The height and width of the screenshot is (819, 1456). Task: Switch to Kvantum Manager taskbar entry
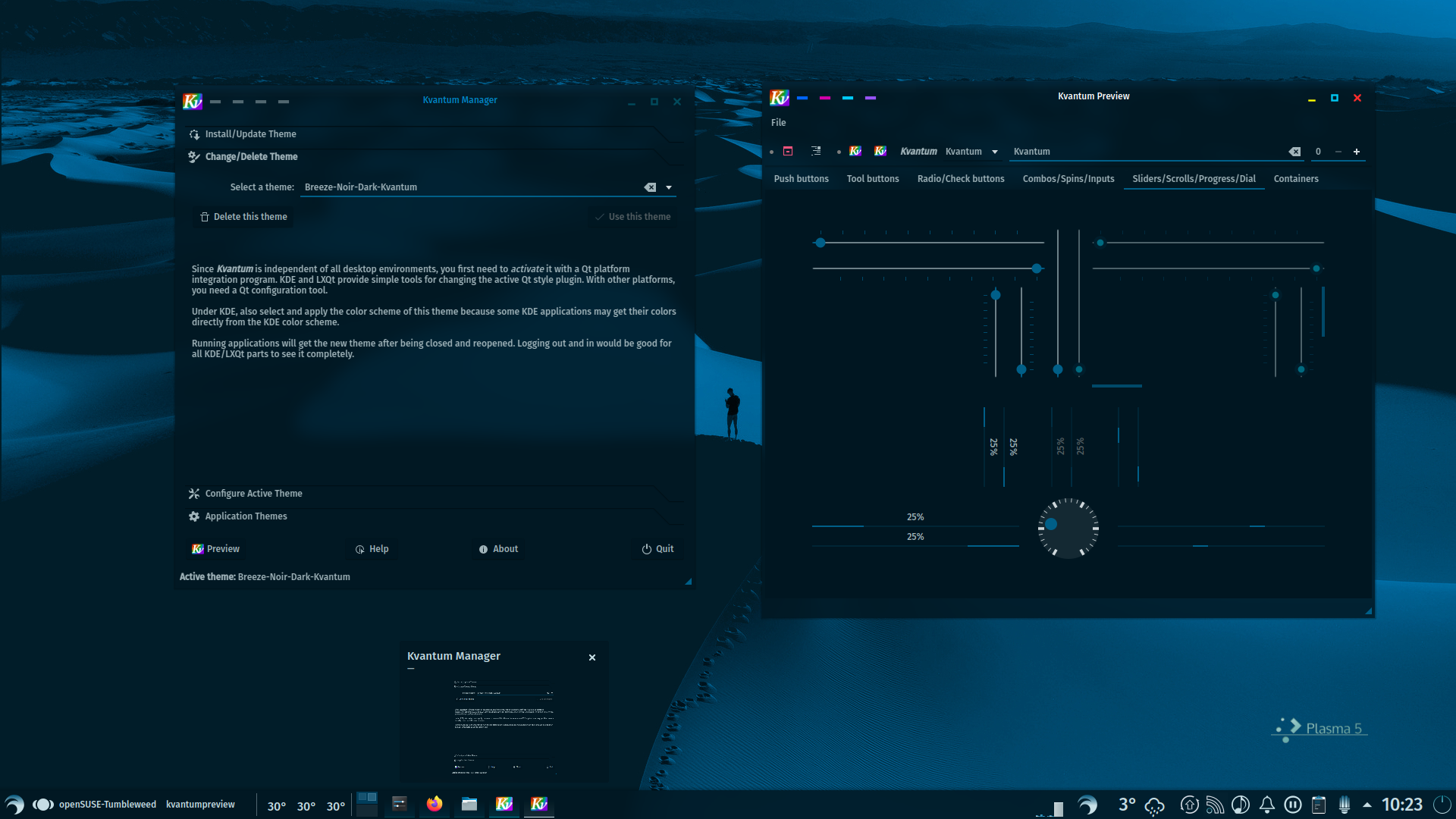tap(504, 804)
